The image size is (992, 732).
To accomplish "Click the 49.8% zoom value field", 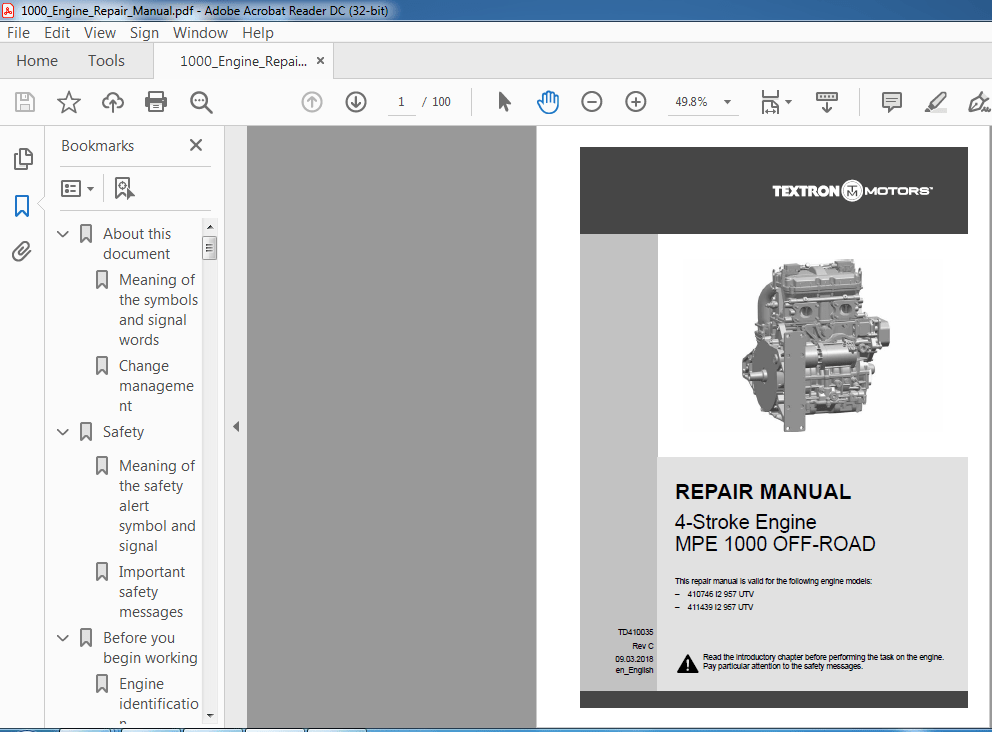I will pyautogui.click(x=691, y=102).
